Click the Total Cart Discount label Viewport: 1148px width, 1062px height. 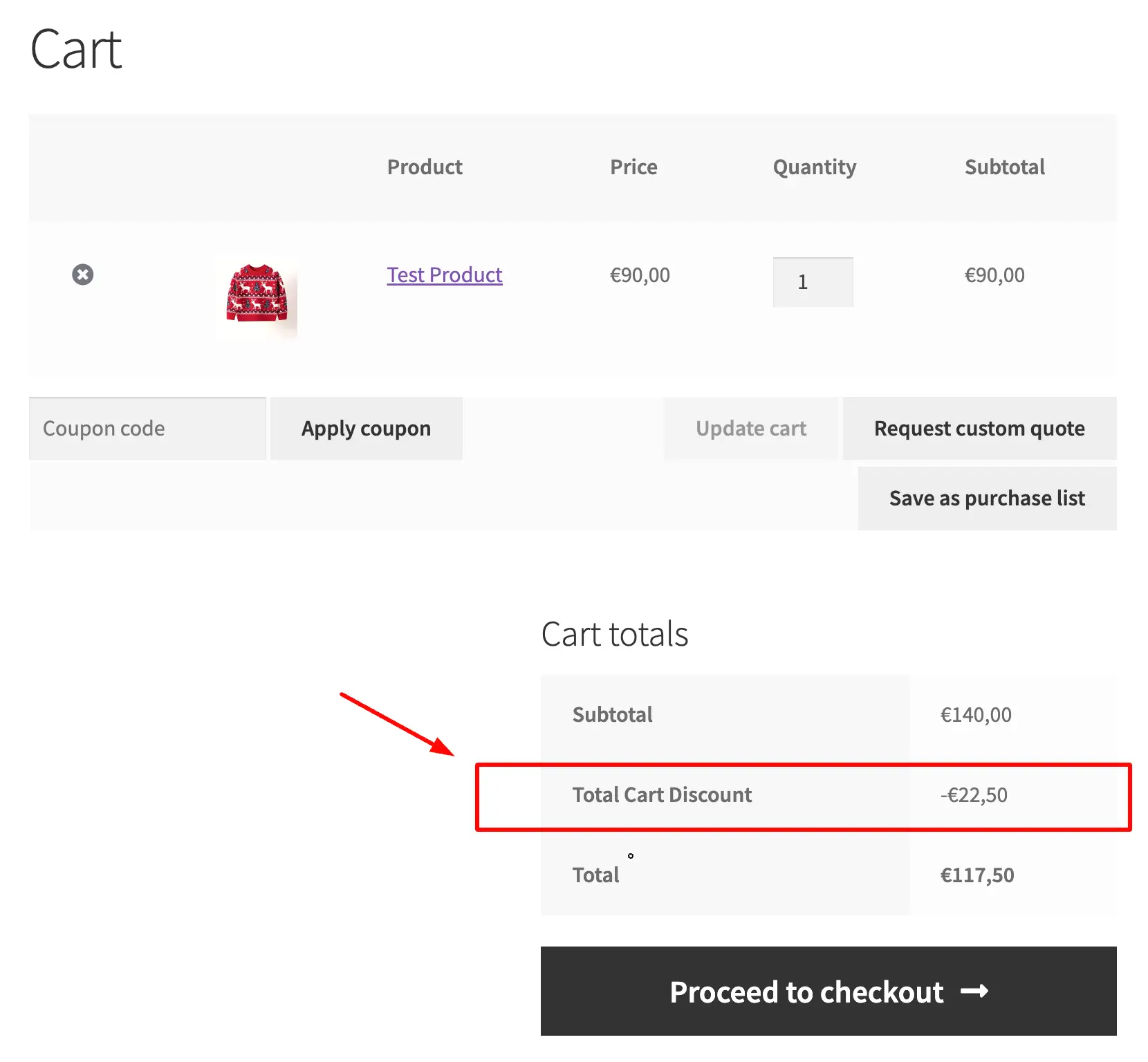coord(662,795)
